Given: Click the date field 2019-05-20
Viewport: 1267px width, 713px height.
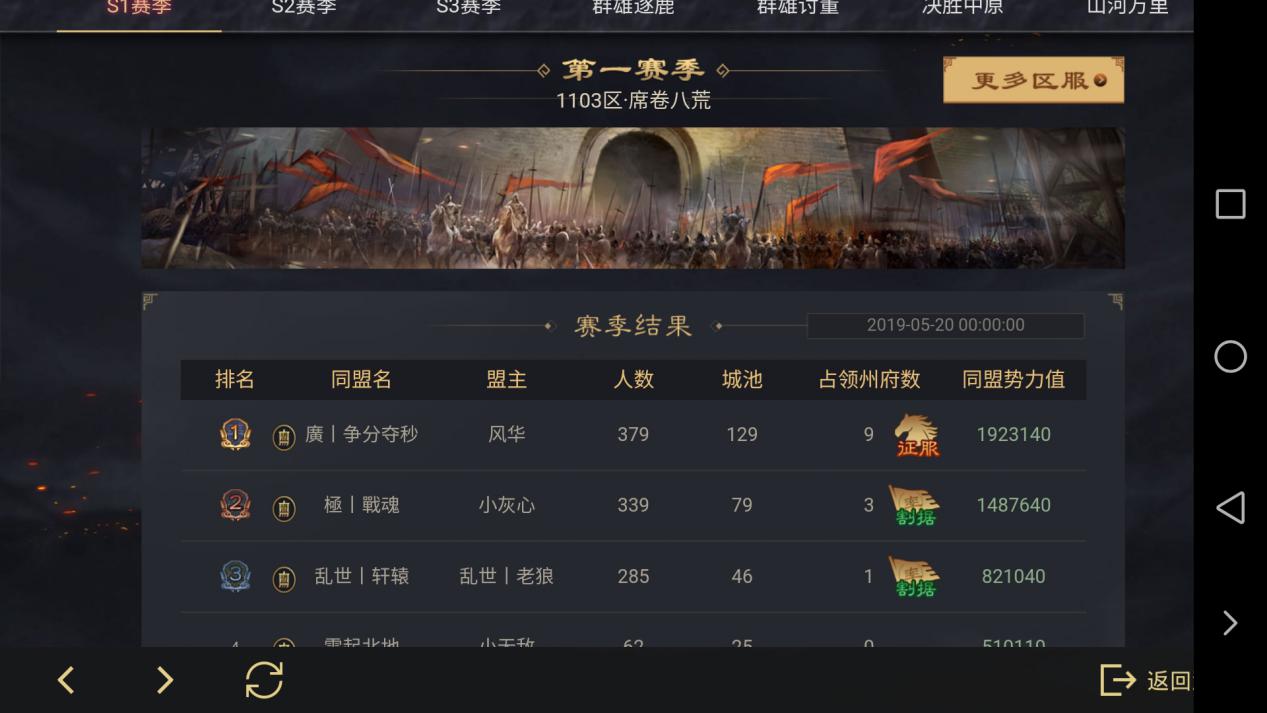Looking at the screenshot, I should 945,325.
